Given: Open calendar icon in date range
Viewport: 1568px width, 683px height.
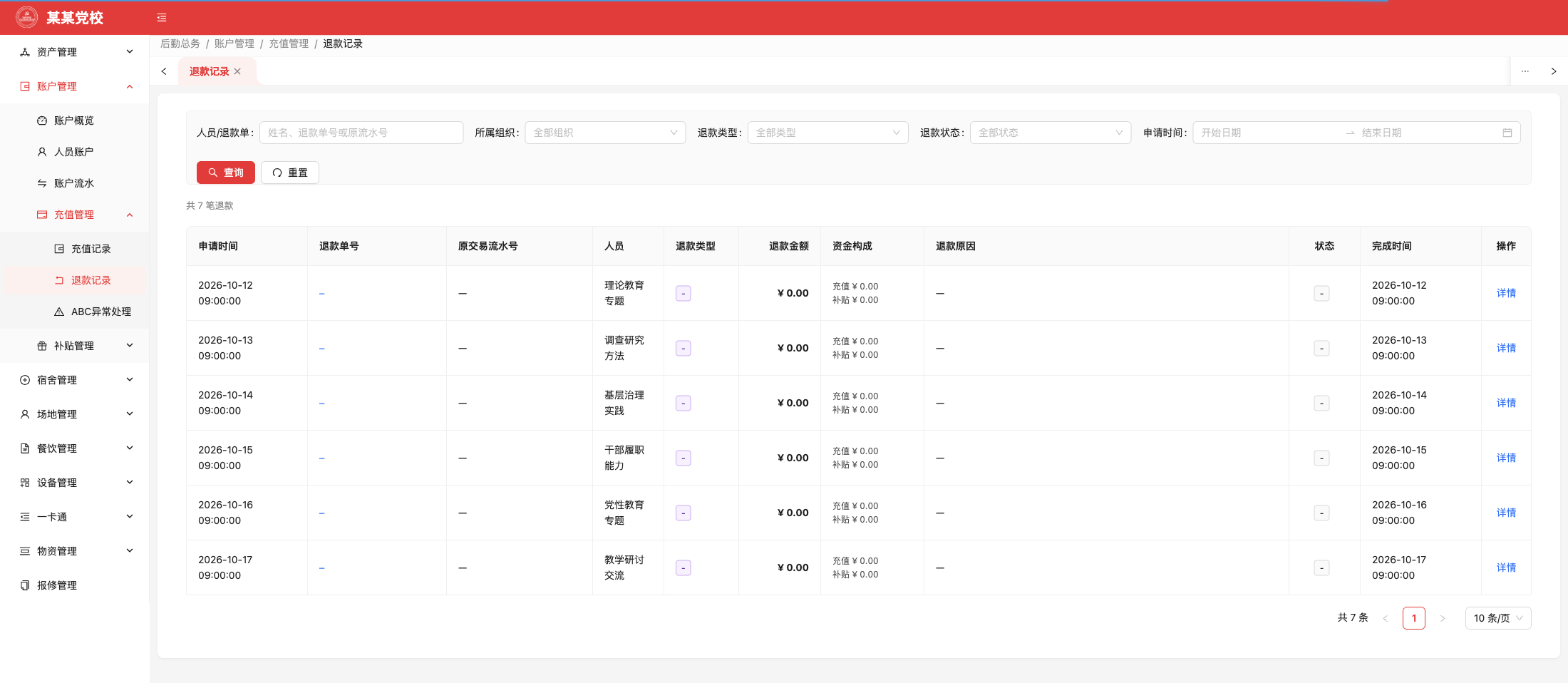Looking at the screenshot, I should pos(1507,133).
